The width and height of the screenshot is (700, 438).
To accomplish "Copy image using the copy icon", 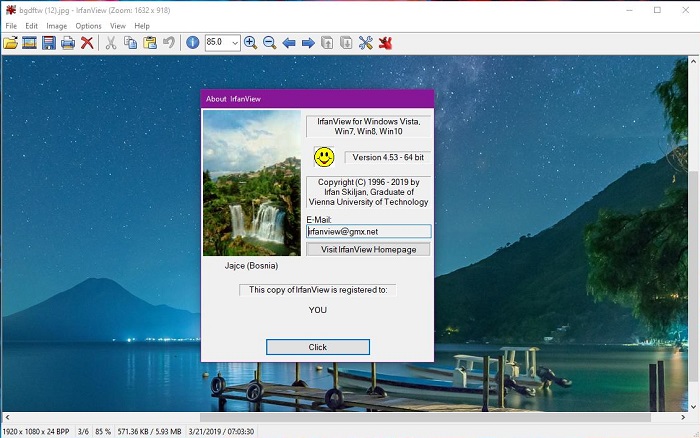I will [x=130, y=43].
